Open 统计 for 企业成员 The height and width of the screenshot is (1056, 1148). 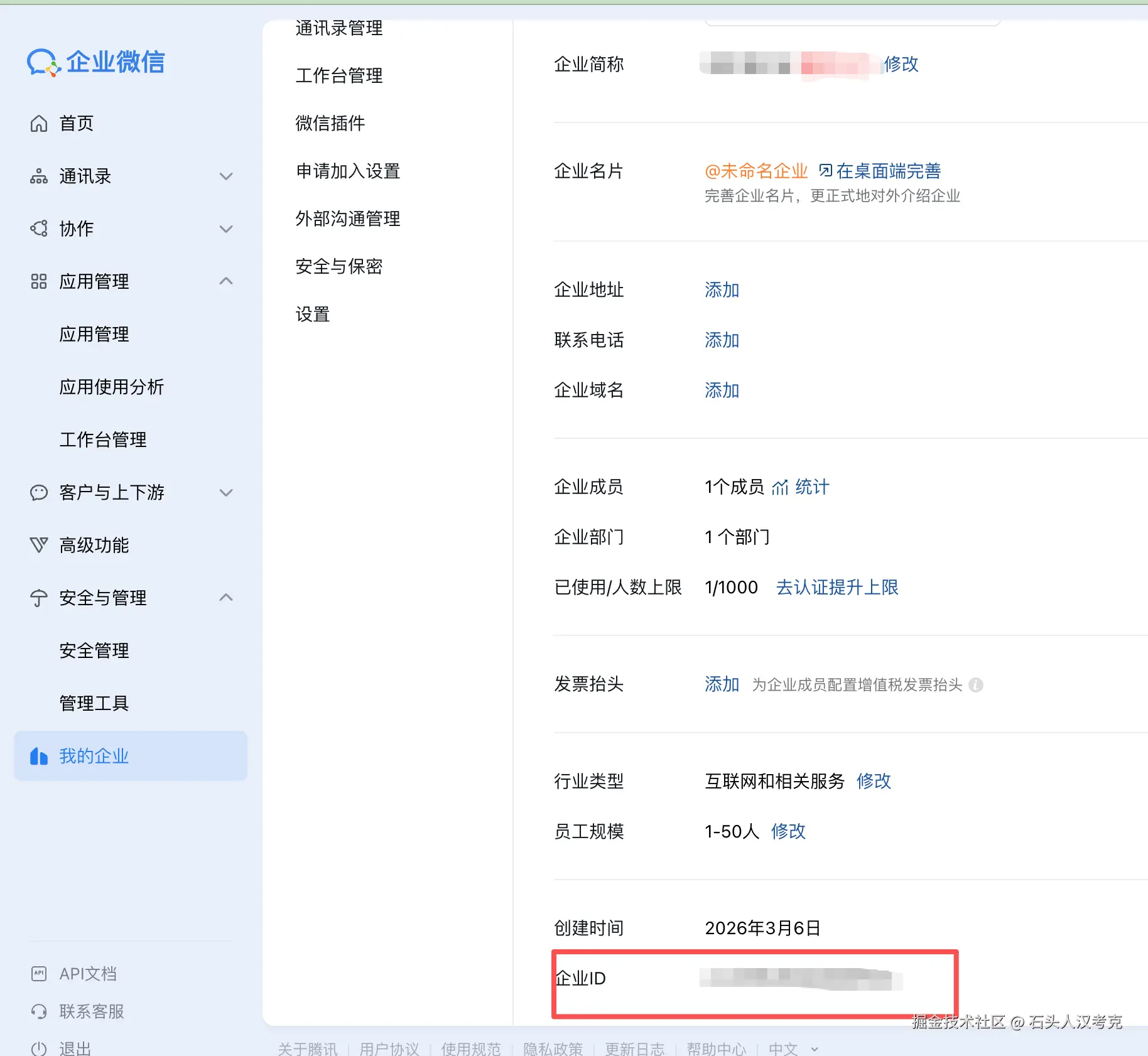click(x=813, y=487)
